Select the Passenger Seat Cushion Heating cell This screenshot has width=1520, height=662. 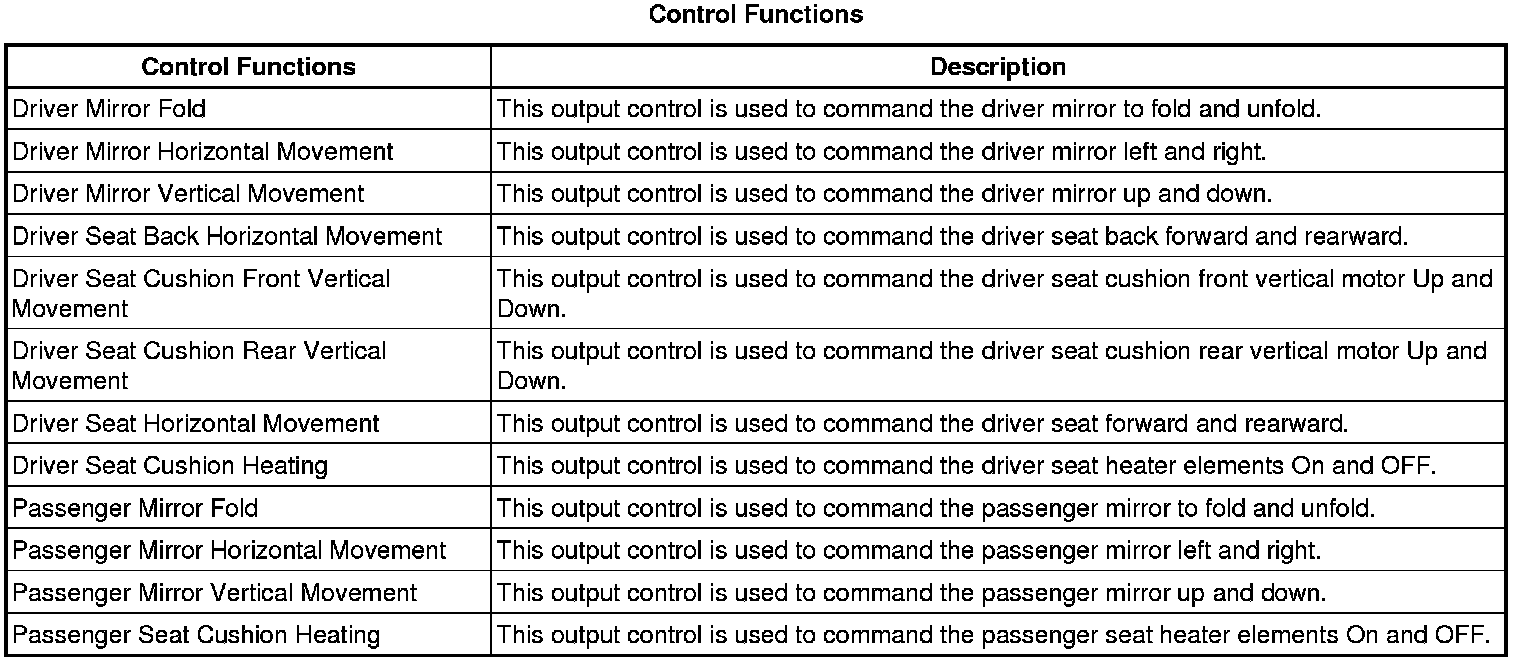pos(196,634)
